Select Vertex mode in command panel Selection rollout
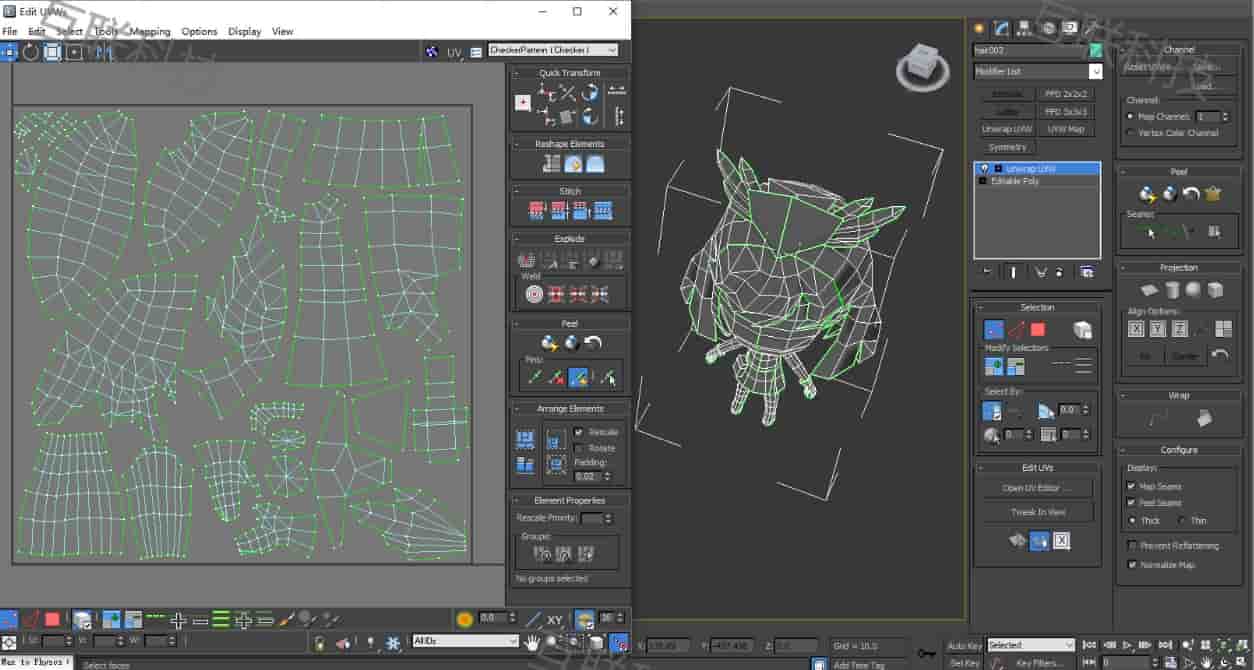 point(994,329)
